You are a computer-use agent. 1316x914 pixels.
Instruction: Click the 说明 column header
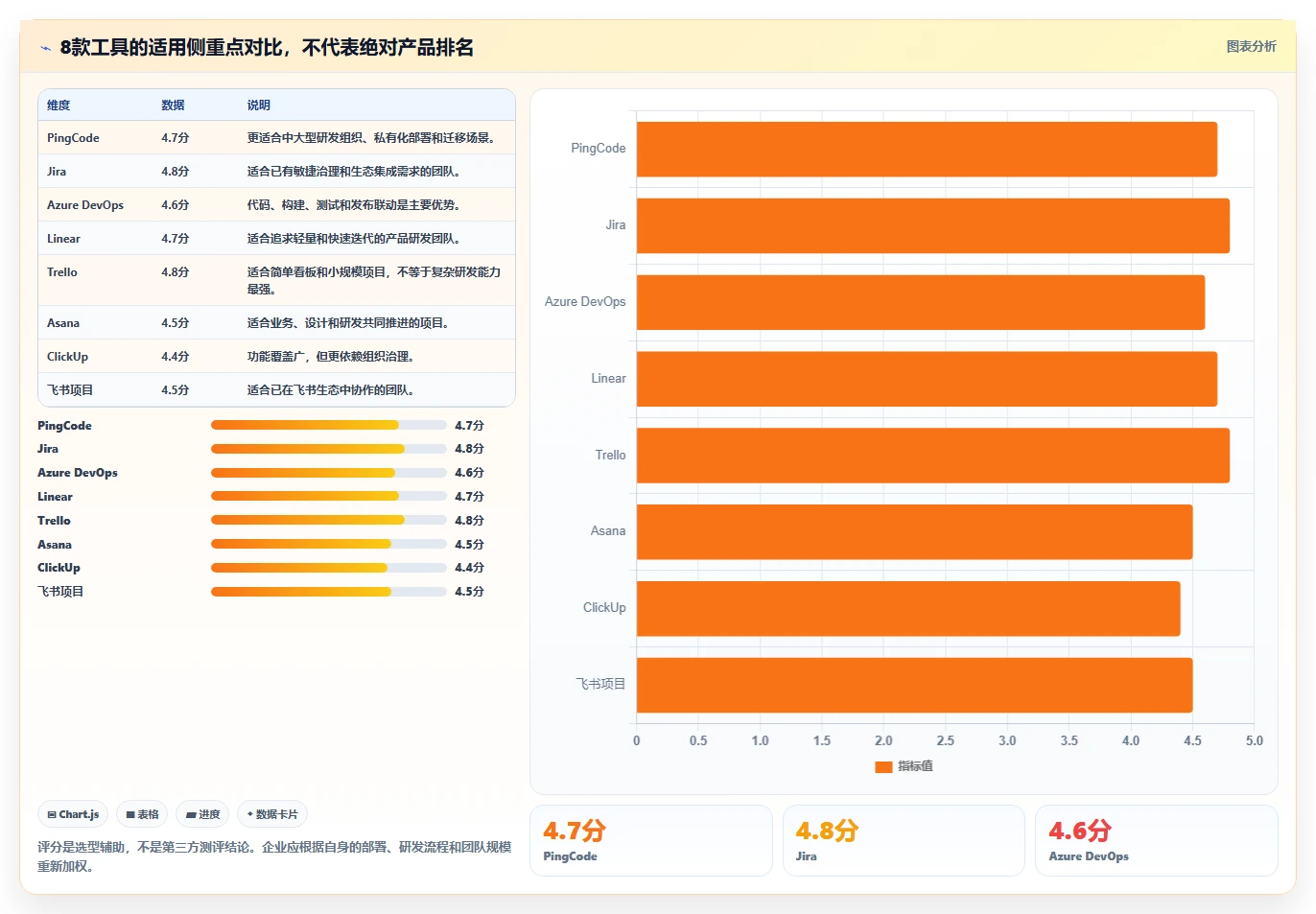[x=259, y=105]
